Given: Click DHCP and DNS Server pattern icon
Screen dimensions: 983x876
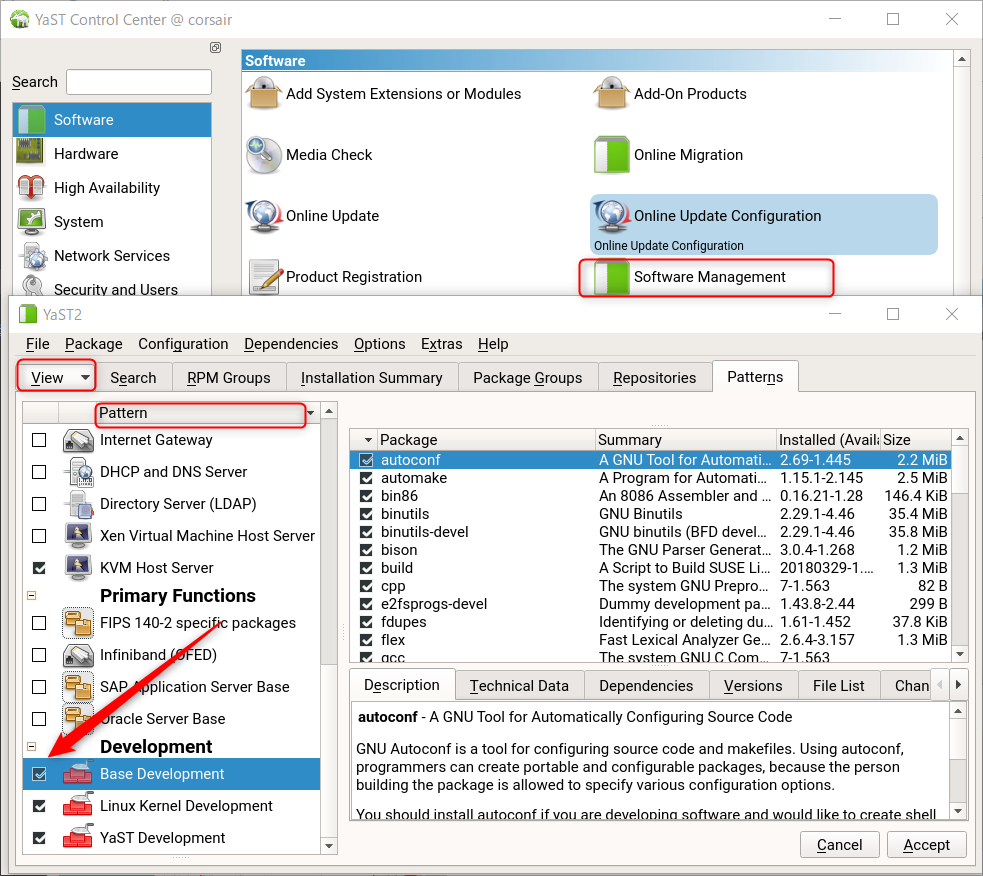Looking at the screenshot, I should pyautogui.click(x=79, y=472).
